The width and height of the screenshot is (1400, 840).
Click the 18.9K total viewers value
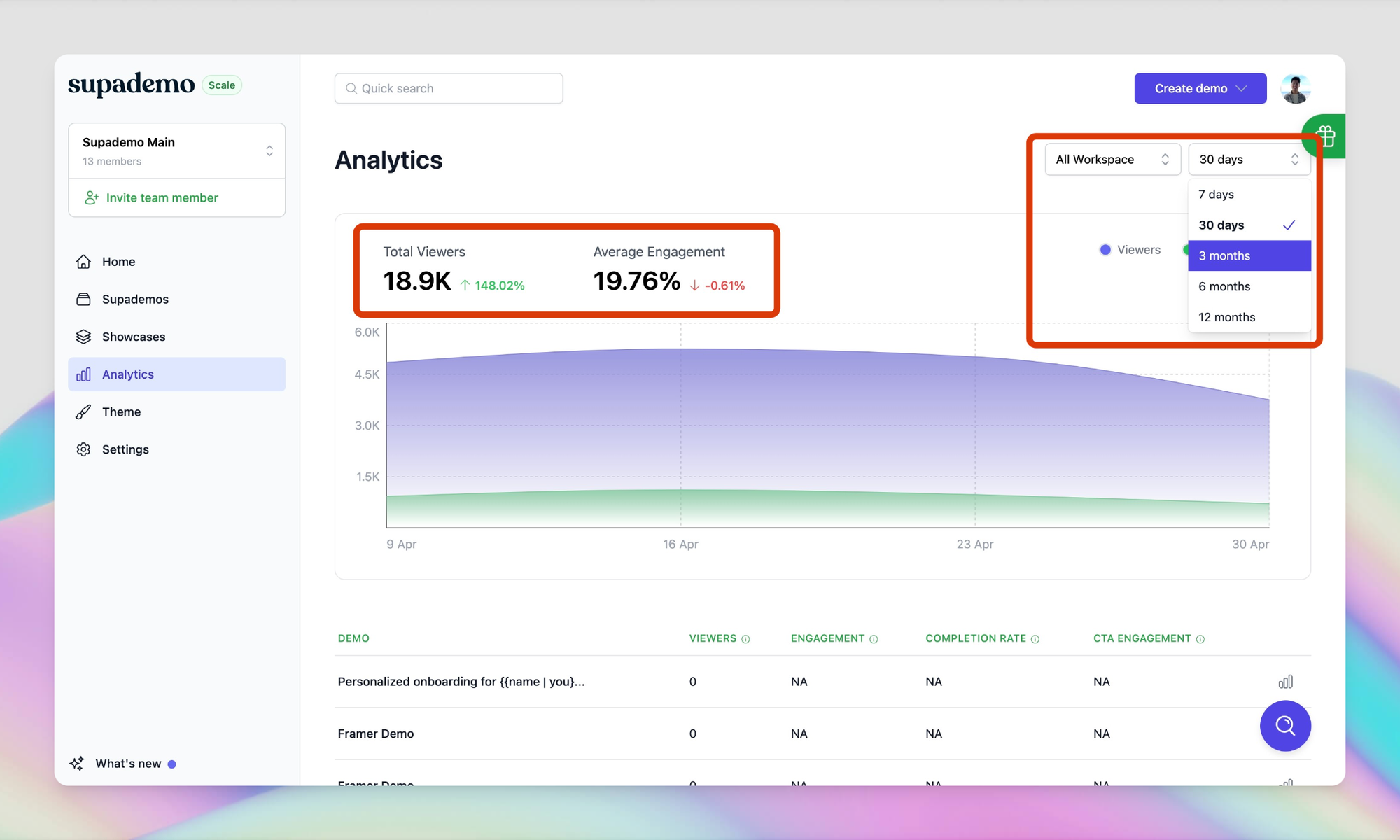pos(417,281)
